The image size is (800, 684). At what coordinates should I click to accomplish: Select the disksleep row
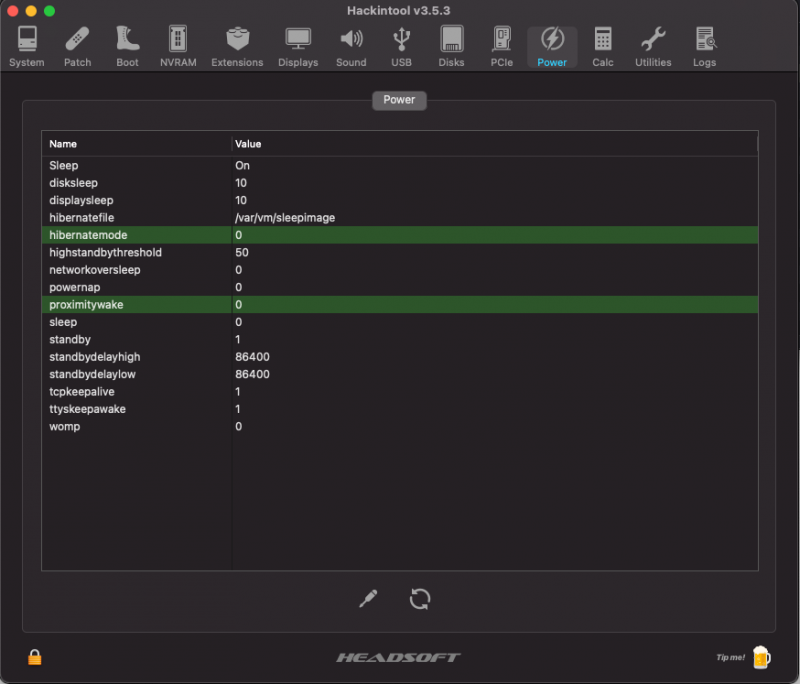click(399, 183)
